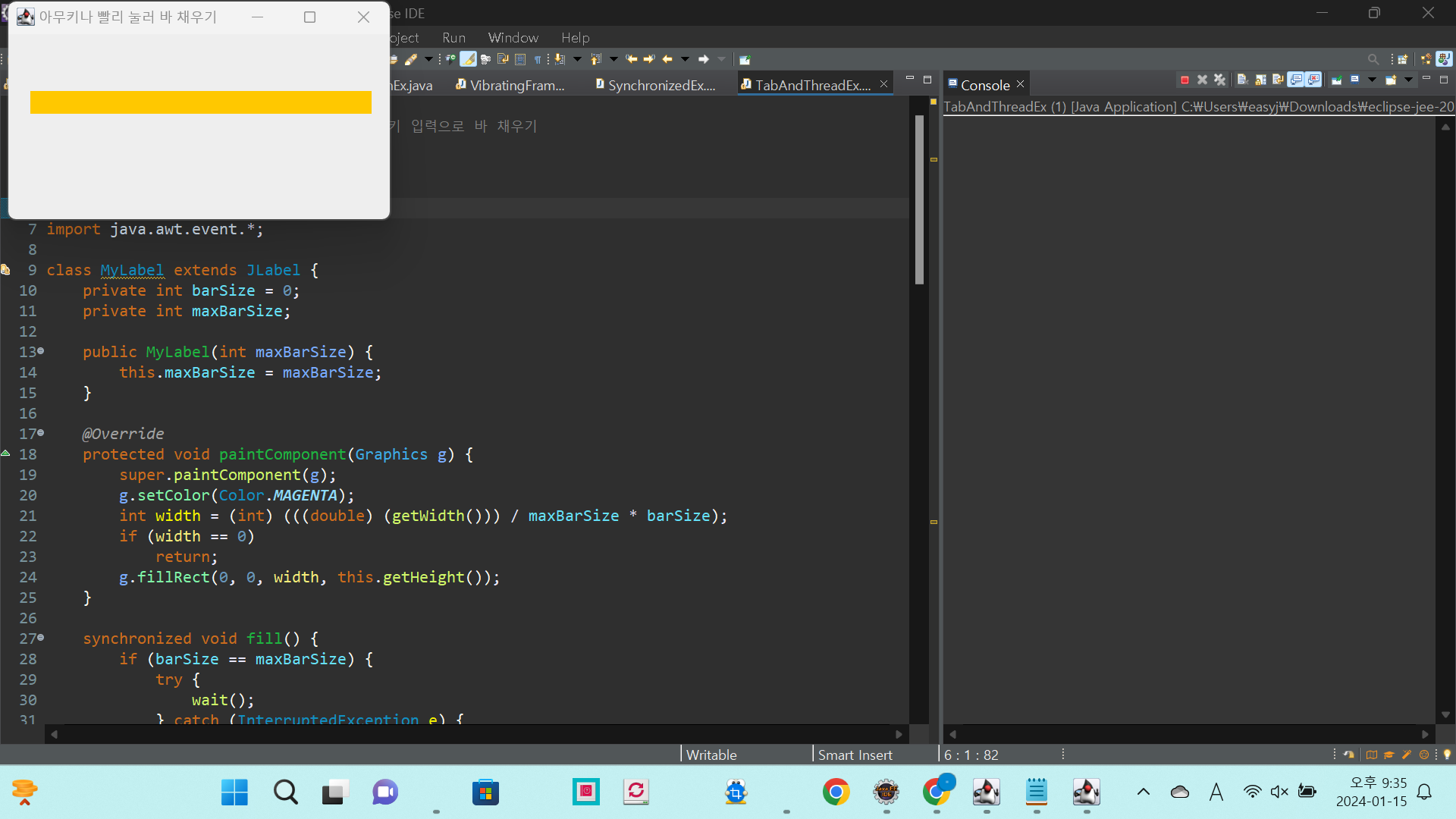Open the Window menu
Screen dimensions: 1456x819
513,37
